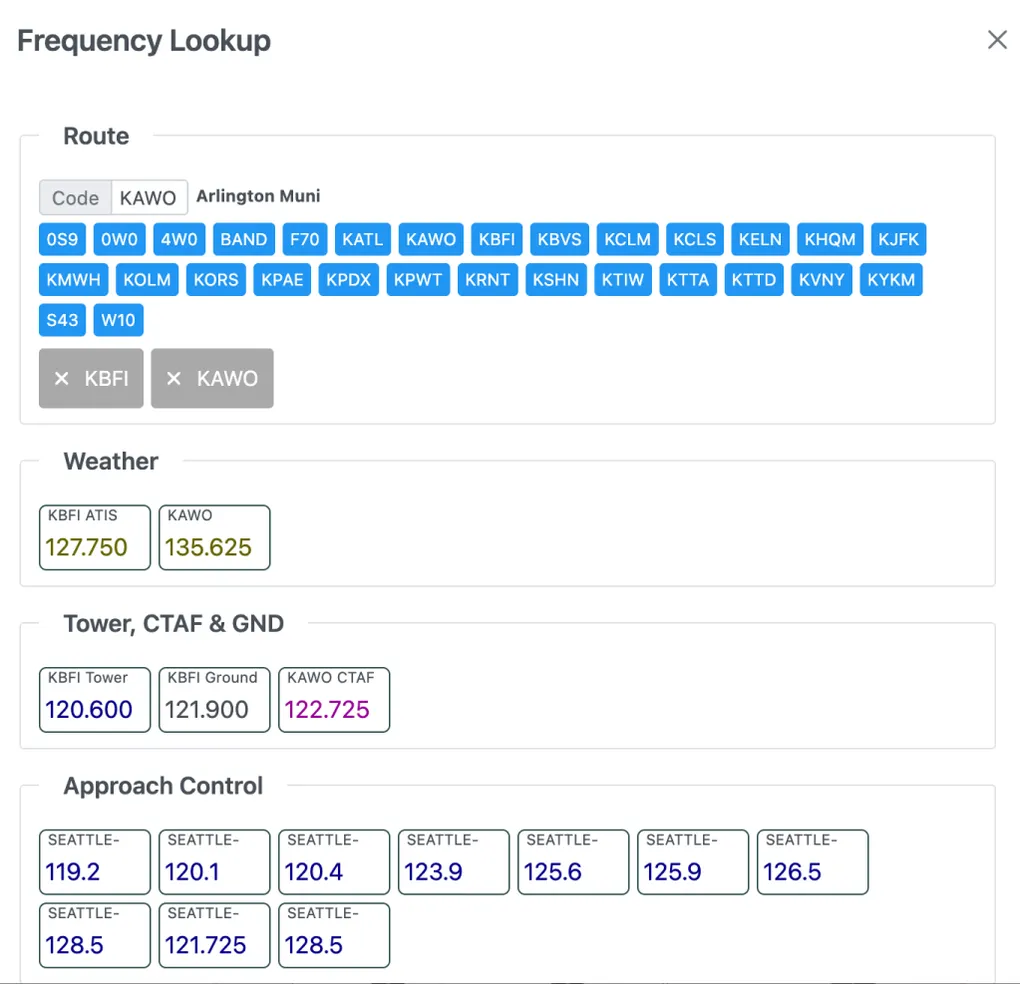Add KATL airport chip to route
This screenshot has width=1020, height=984.
click(x=362, y=240)
